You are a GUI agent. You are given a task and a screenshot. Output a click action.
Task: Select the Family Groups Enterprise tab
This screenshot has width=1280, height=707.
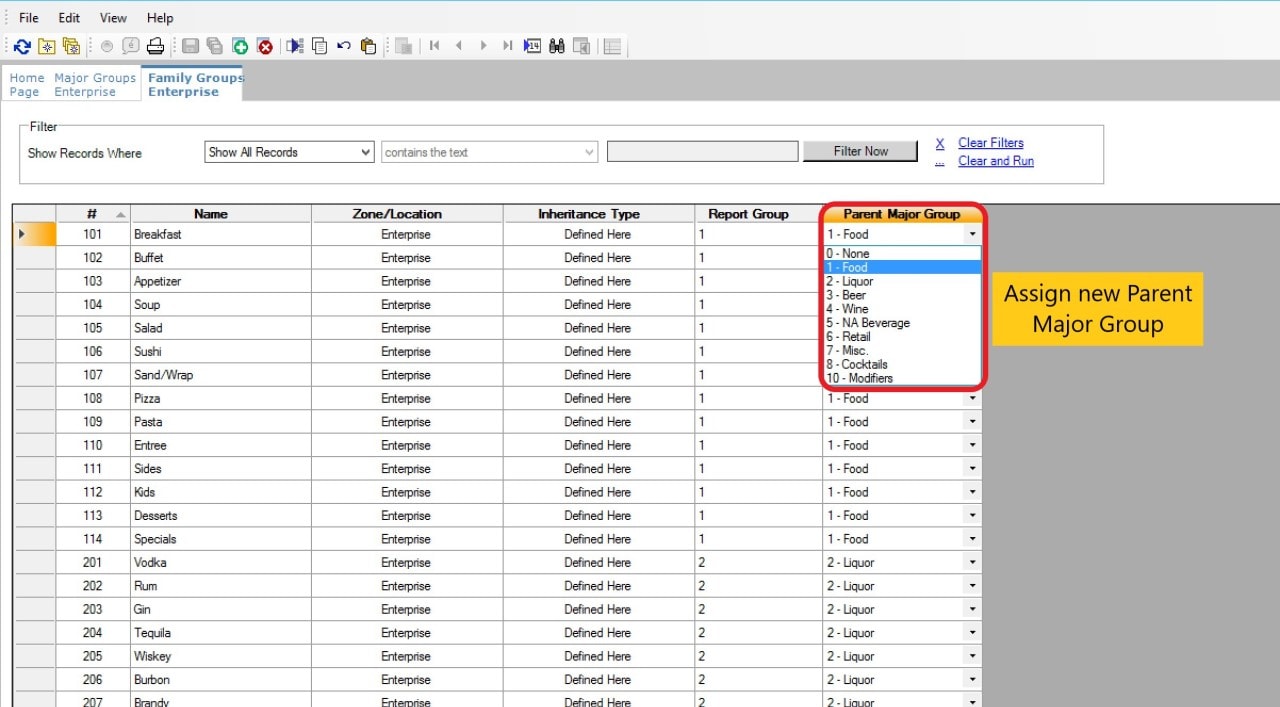[194, 84]
